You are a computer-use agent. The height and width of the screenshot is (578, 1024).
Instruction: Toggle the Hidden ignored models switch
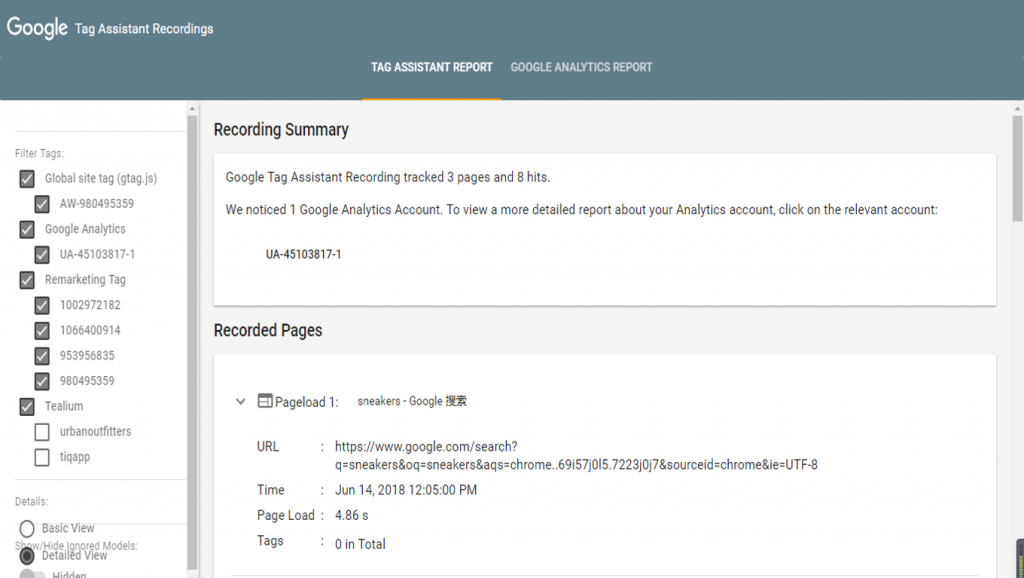coord(32,575)
